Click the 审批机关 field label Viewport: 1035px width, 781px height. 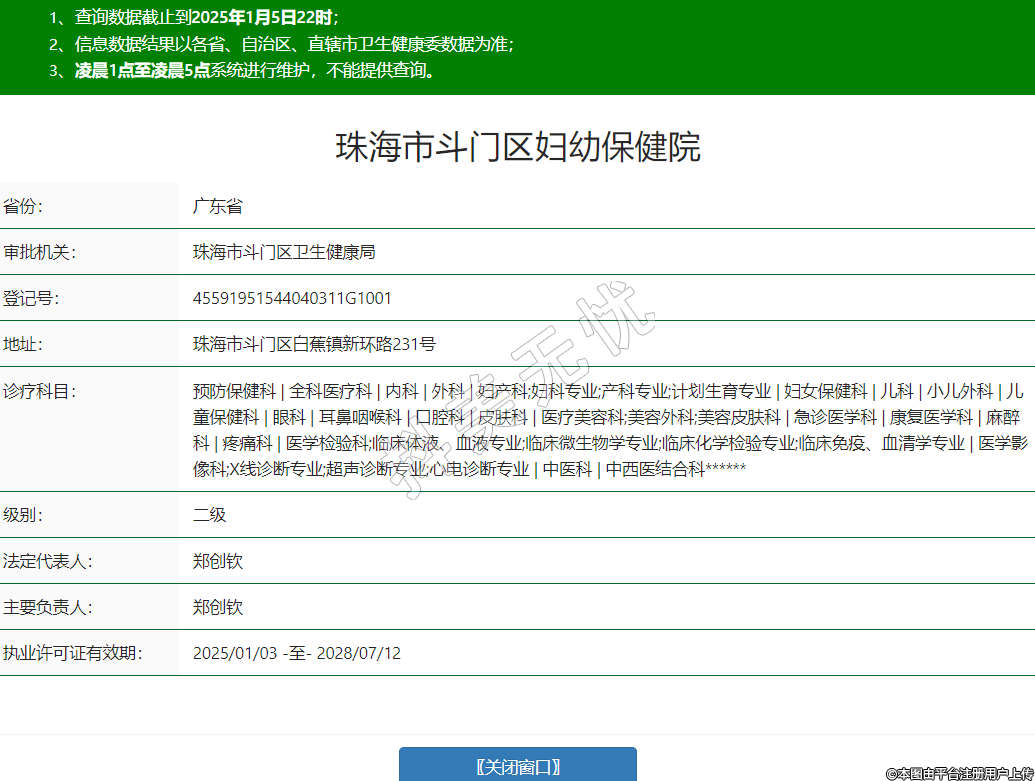tap(39, 252)
